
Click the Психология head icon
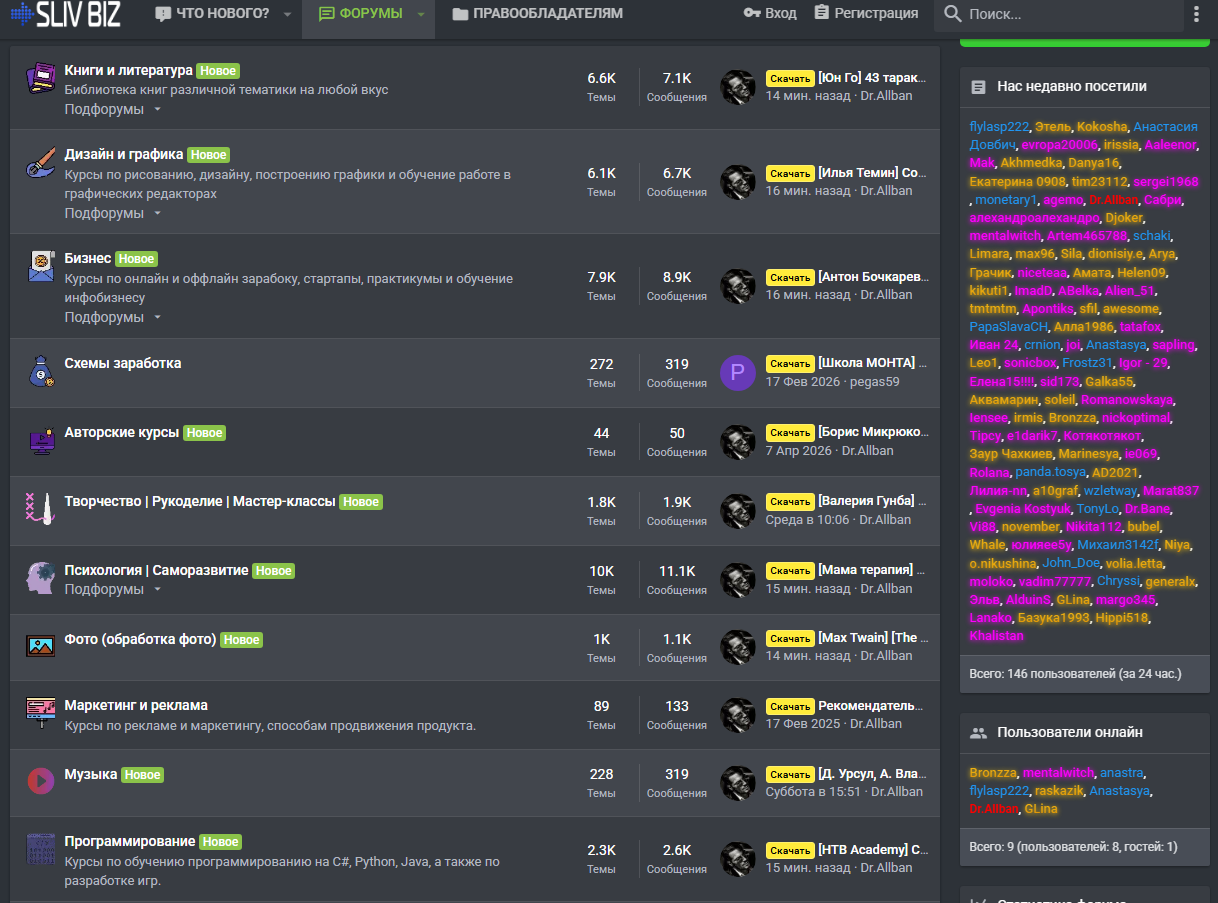click(40, 577)
